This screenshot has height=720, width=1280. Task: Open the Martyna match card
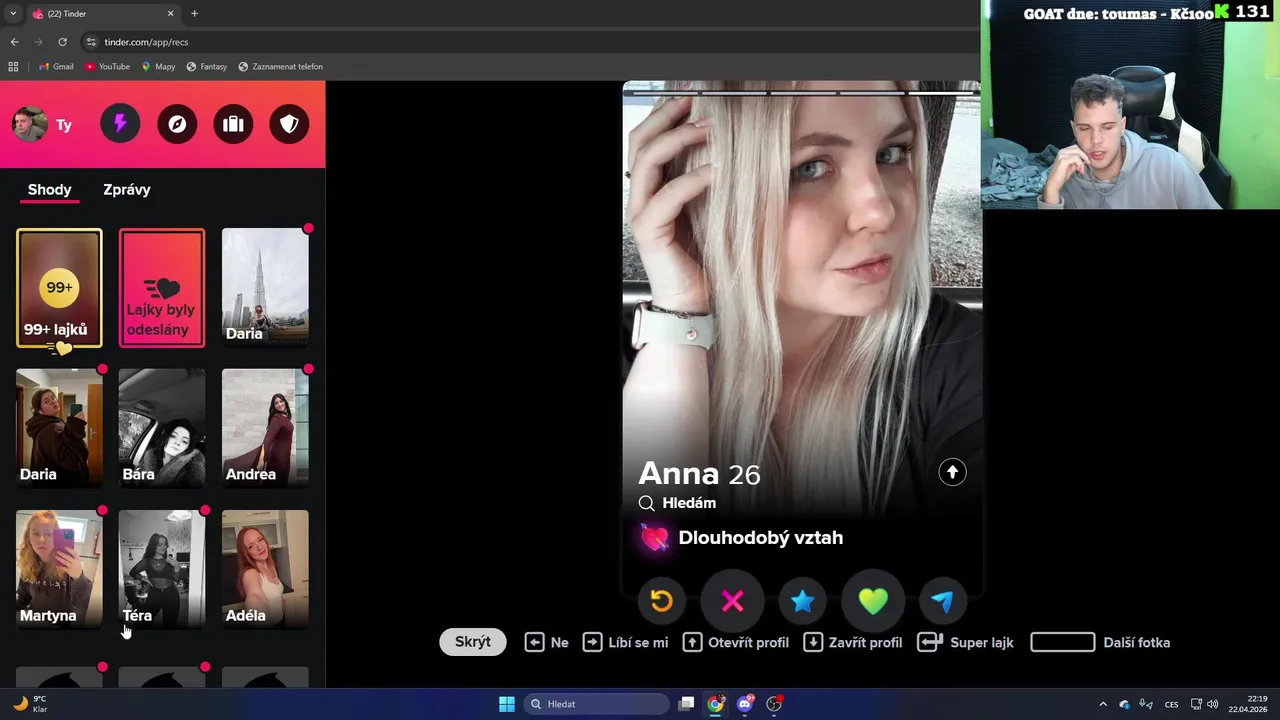[x=59, y=569]
